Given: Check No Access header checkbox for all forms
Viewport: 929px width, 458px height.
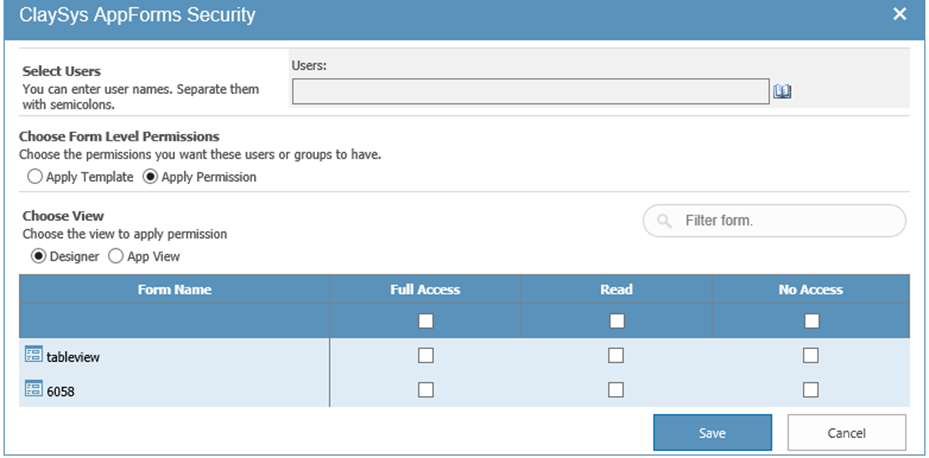Looking at the screenshot, I should point(812,321).
